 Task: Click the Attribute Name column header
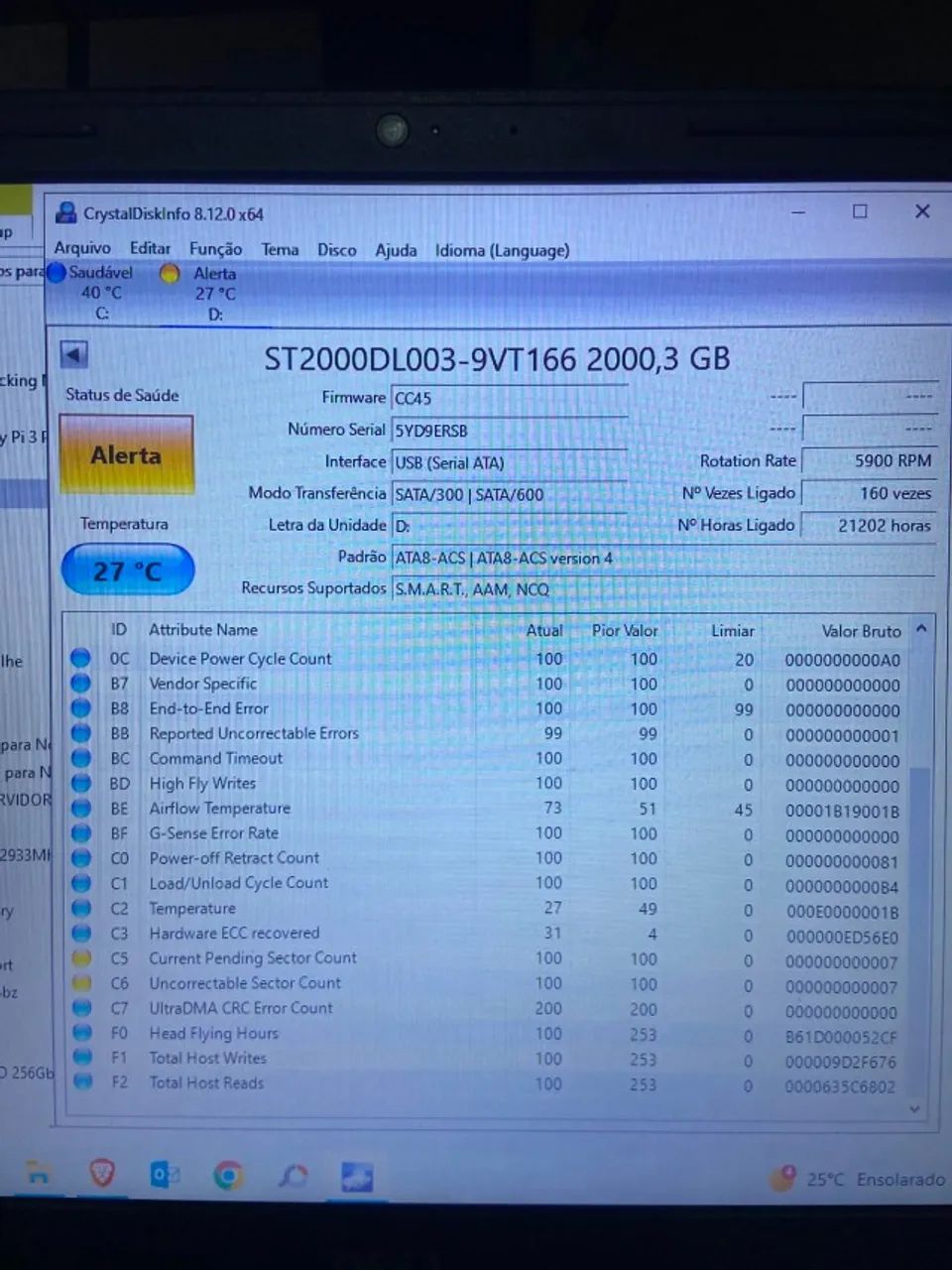(x=203, y=629)
